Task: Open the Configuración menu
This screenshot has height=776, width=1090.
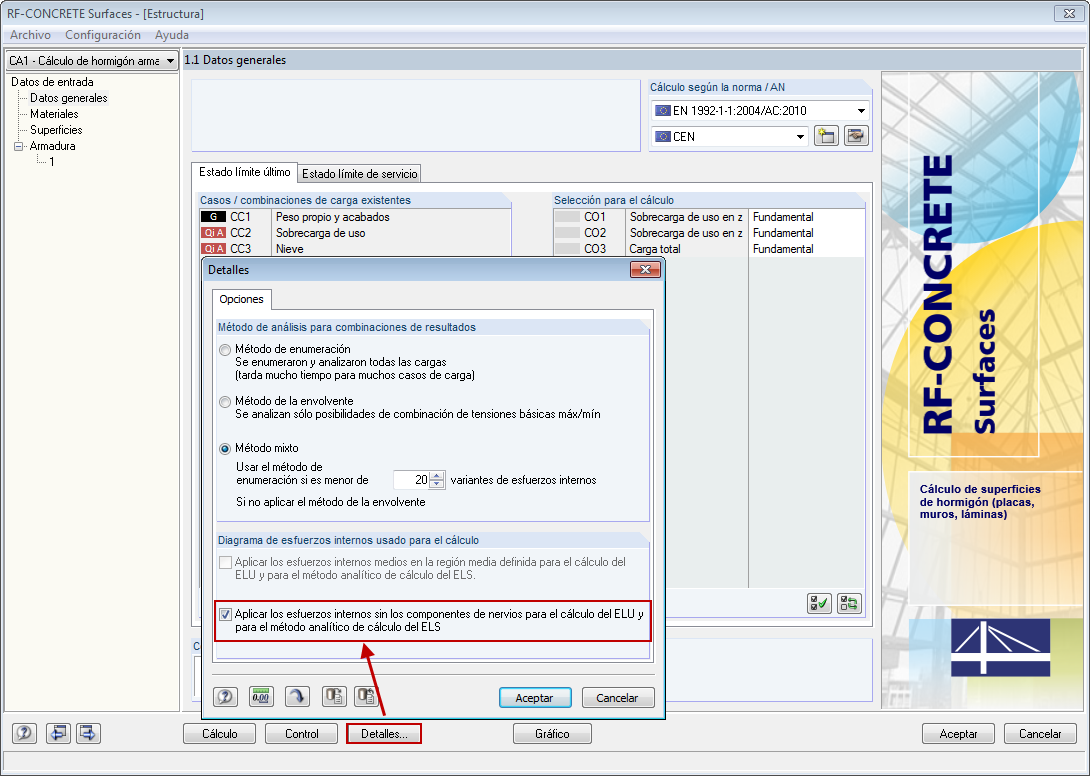Action: point(103,35)
